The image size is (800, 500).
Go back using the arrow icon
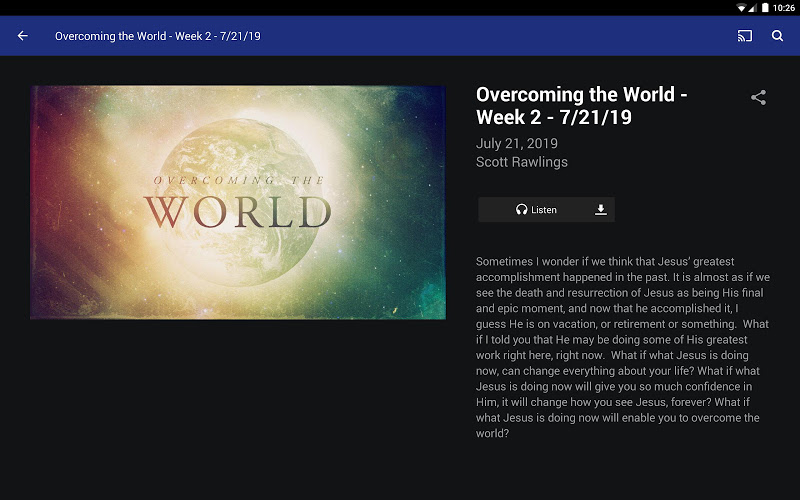(x=22, y=36)
